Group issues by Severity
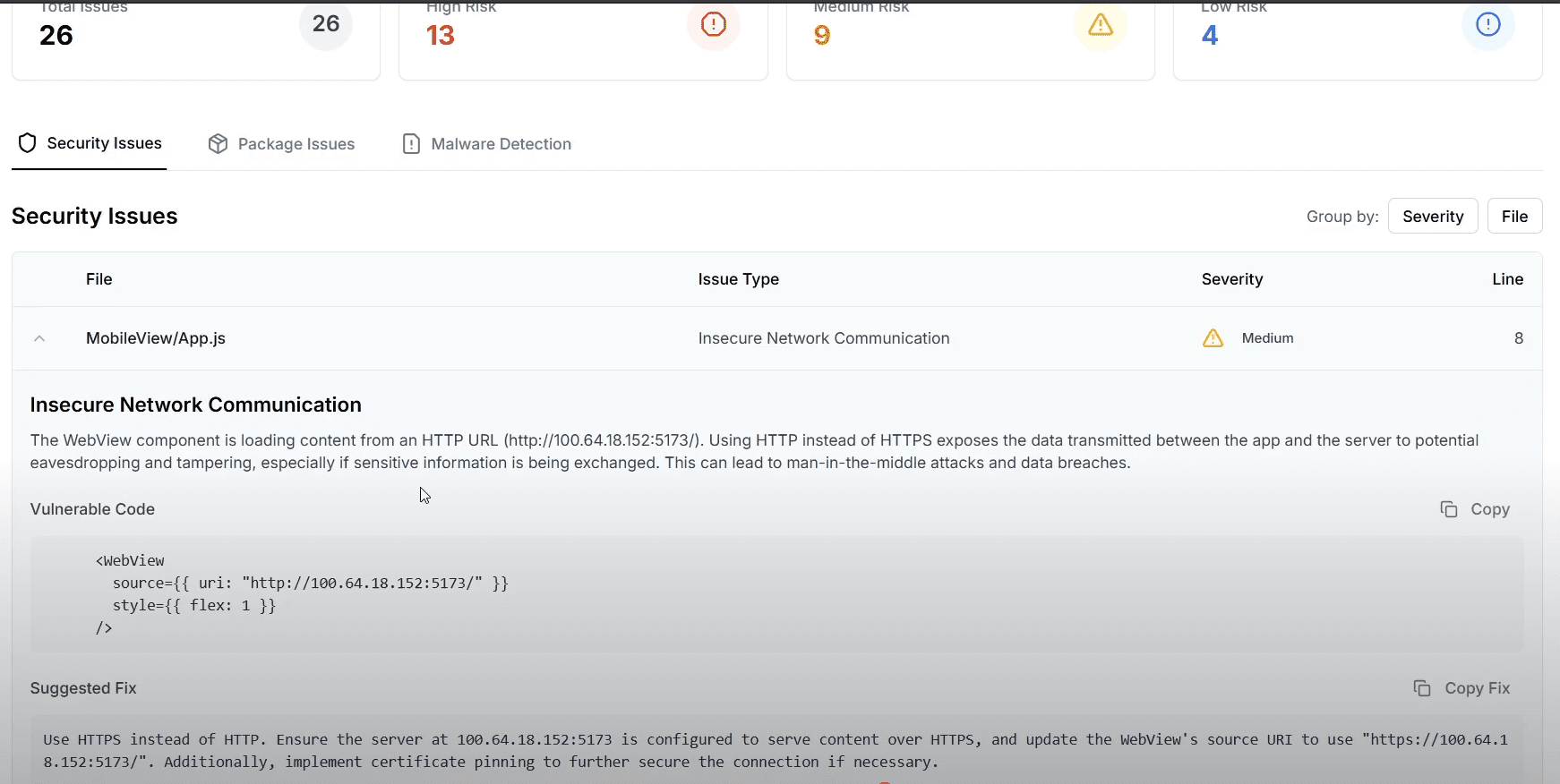Screen dimensions: 1560x784 [x=1433, y=216]
